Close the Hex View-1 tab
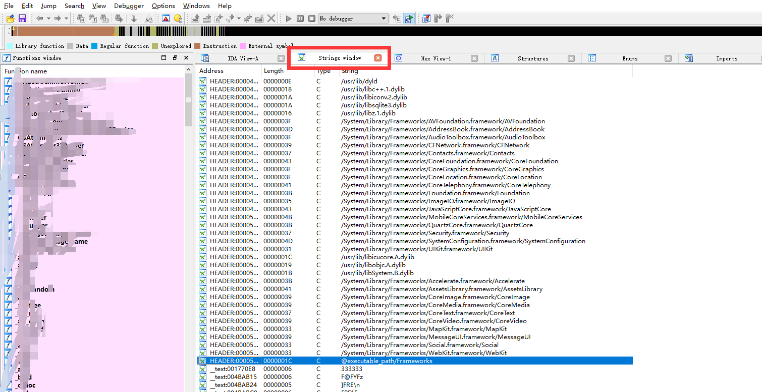The image size is (762, 392). pos(475,58)
